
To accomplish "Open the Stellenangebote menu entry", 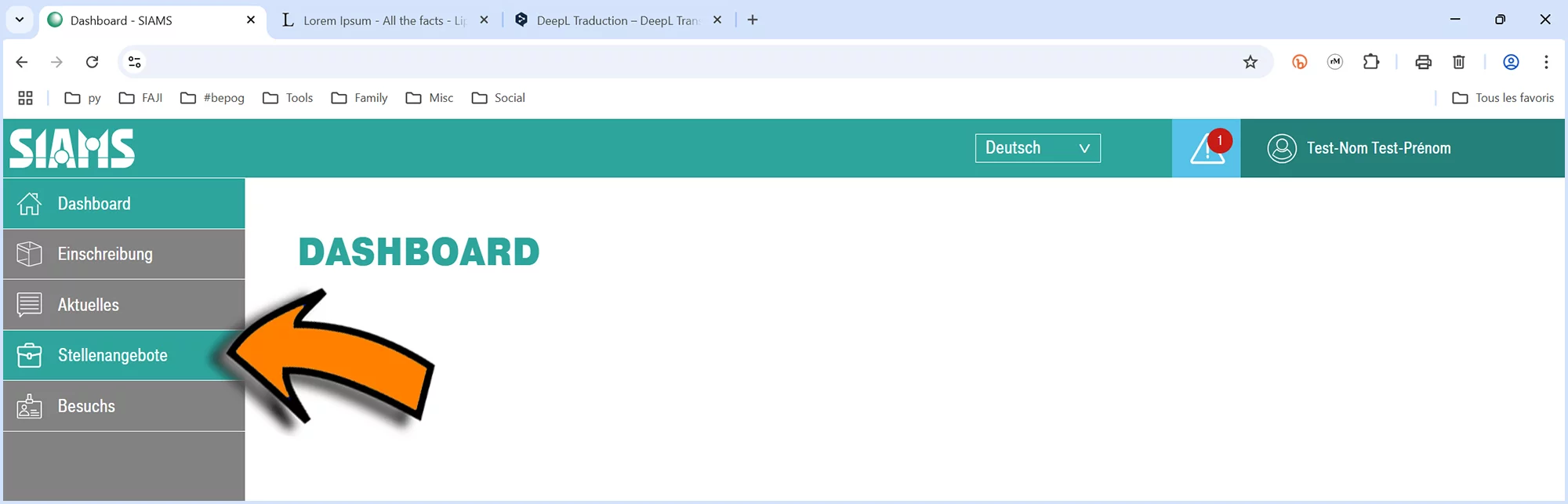I will pyautogui.click(x=113, y=355).
